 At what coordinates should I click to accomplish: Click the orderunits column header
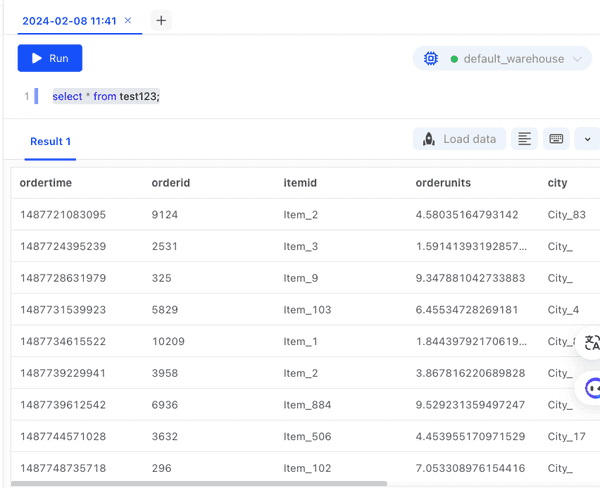click(443, 183)
